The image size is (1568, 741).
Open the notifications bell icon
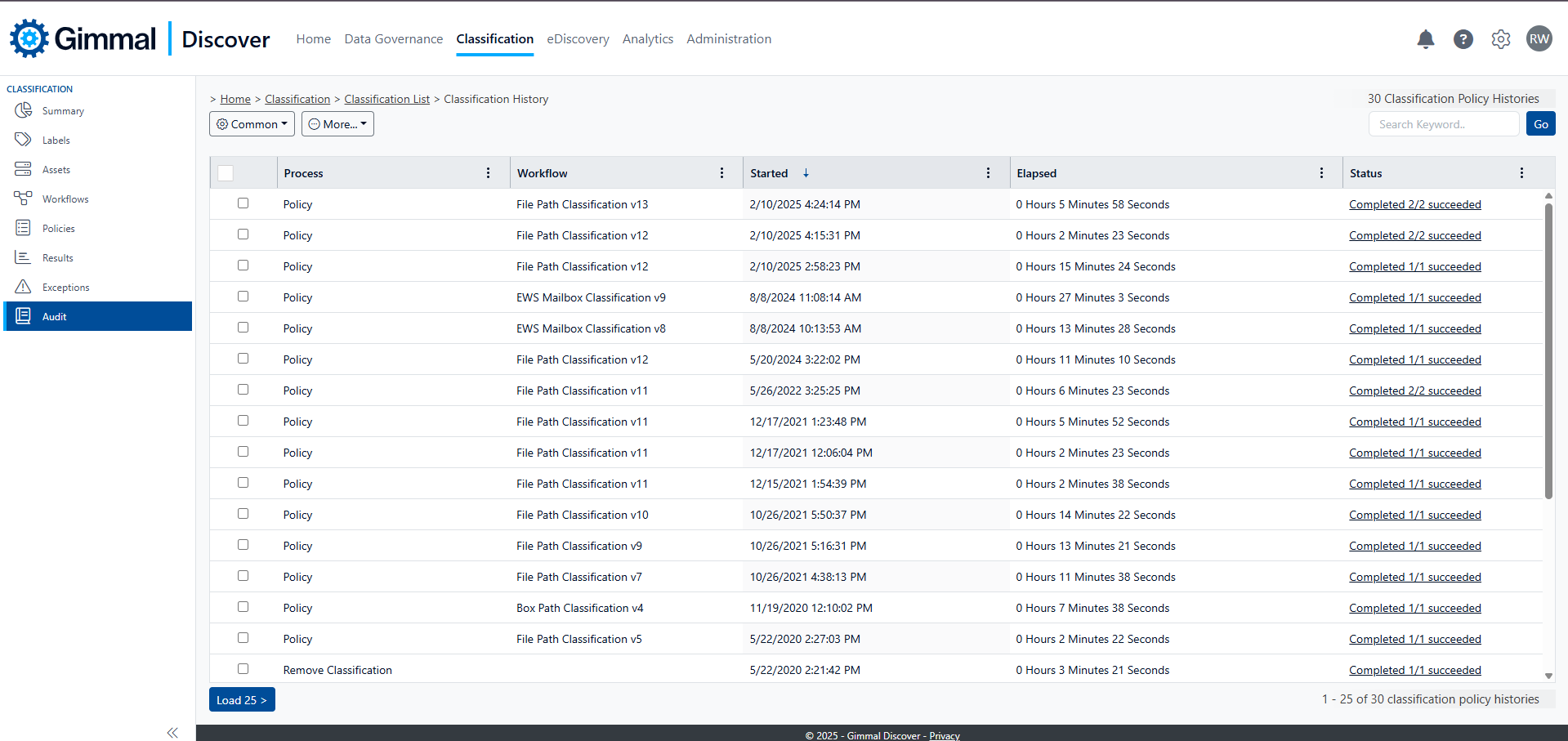click(1425, 39)
